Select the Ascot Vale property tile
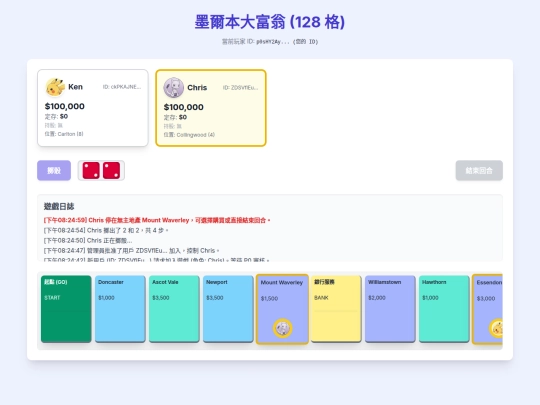The height and width of the screenshot is (405, 540). click(174, 309)
